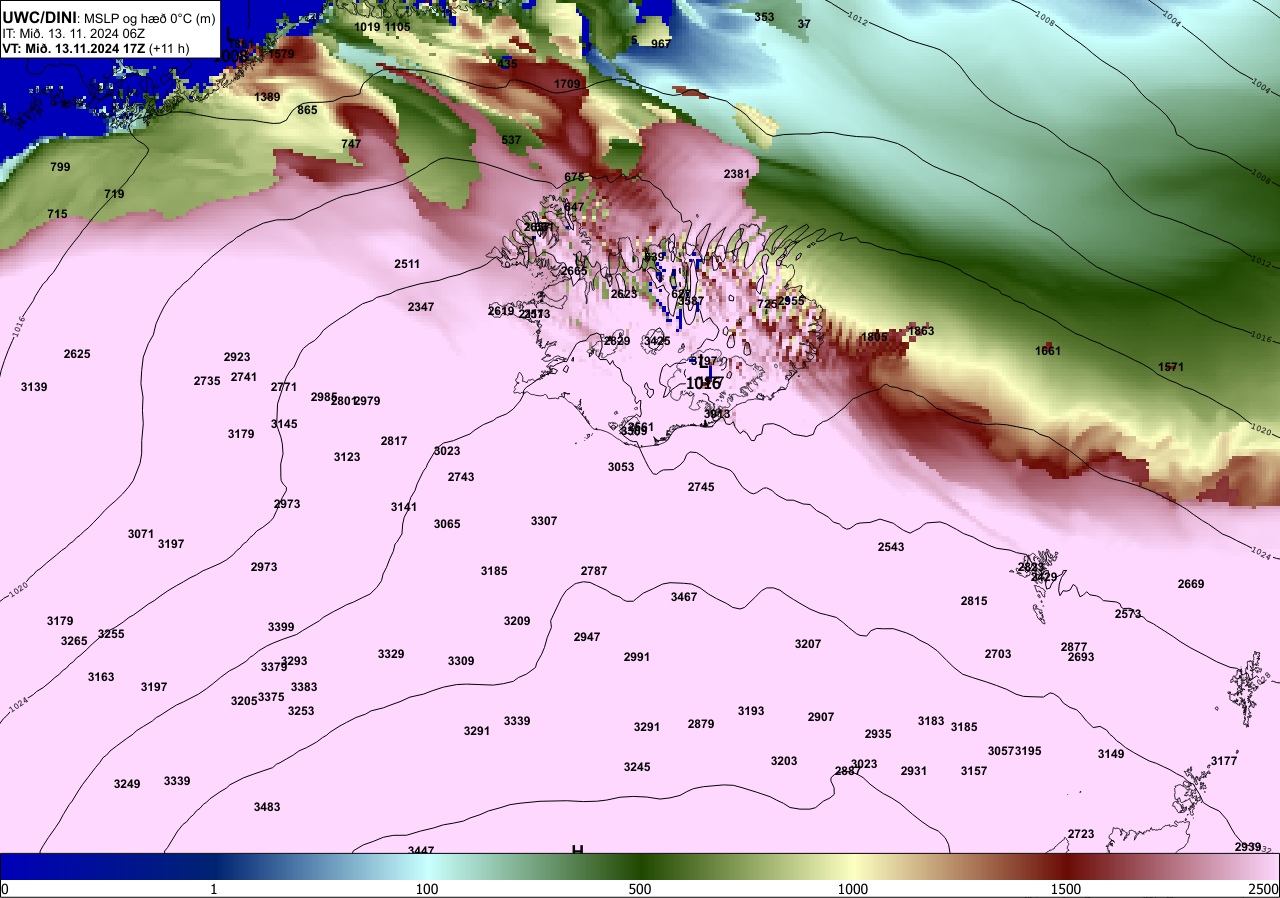Click the freezing level value 3467
Image resolution: width=1280 pixels, height=898 pixels.
684,597
